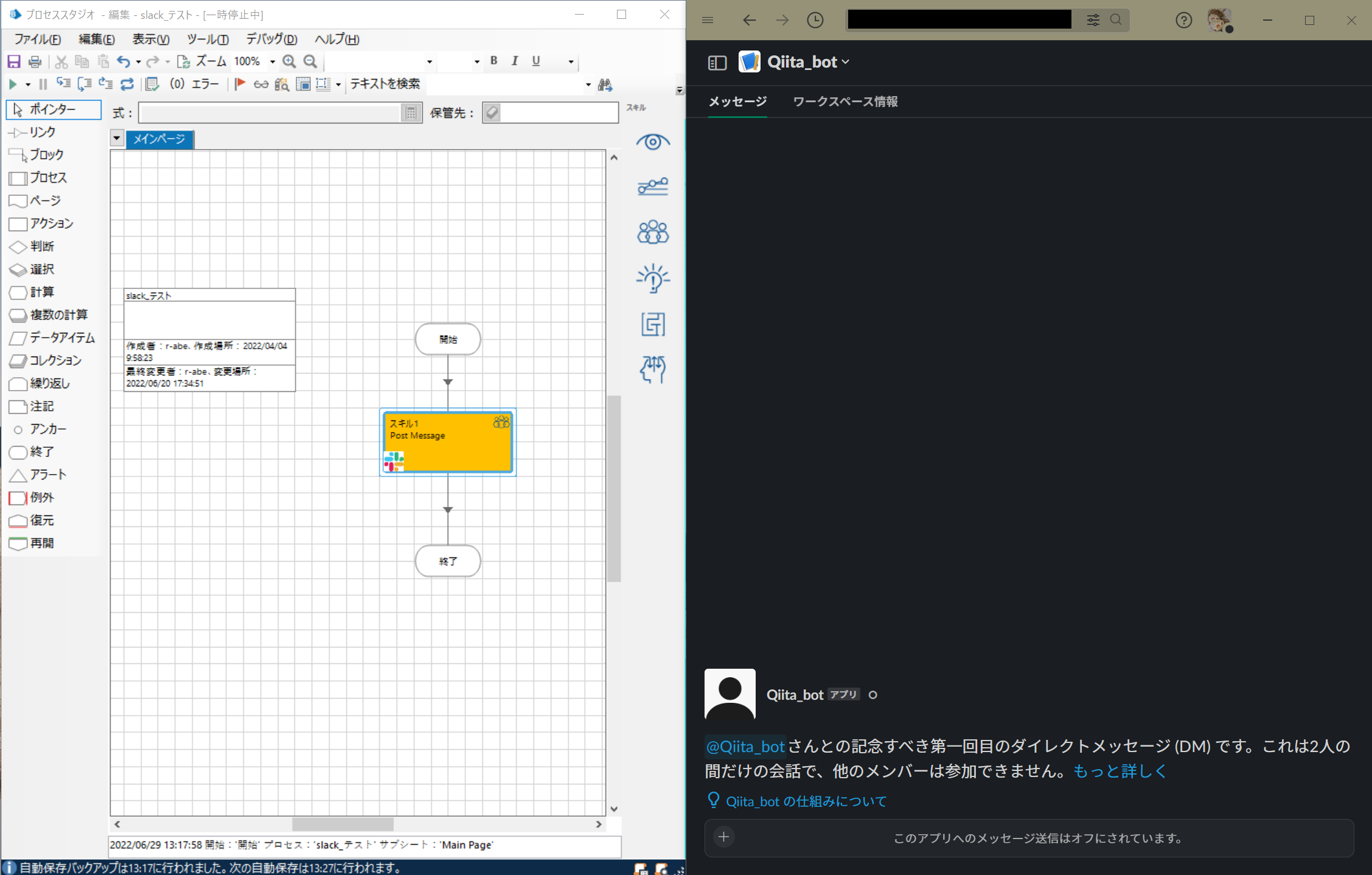
Task: Click the save icon in the toolbar
Action: tap(14, 61)
